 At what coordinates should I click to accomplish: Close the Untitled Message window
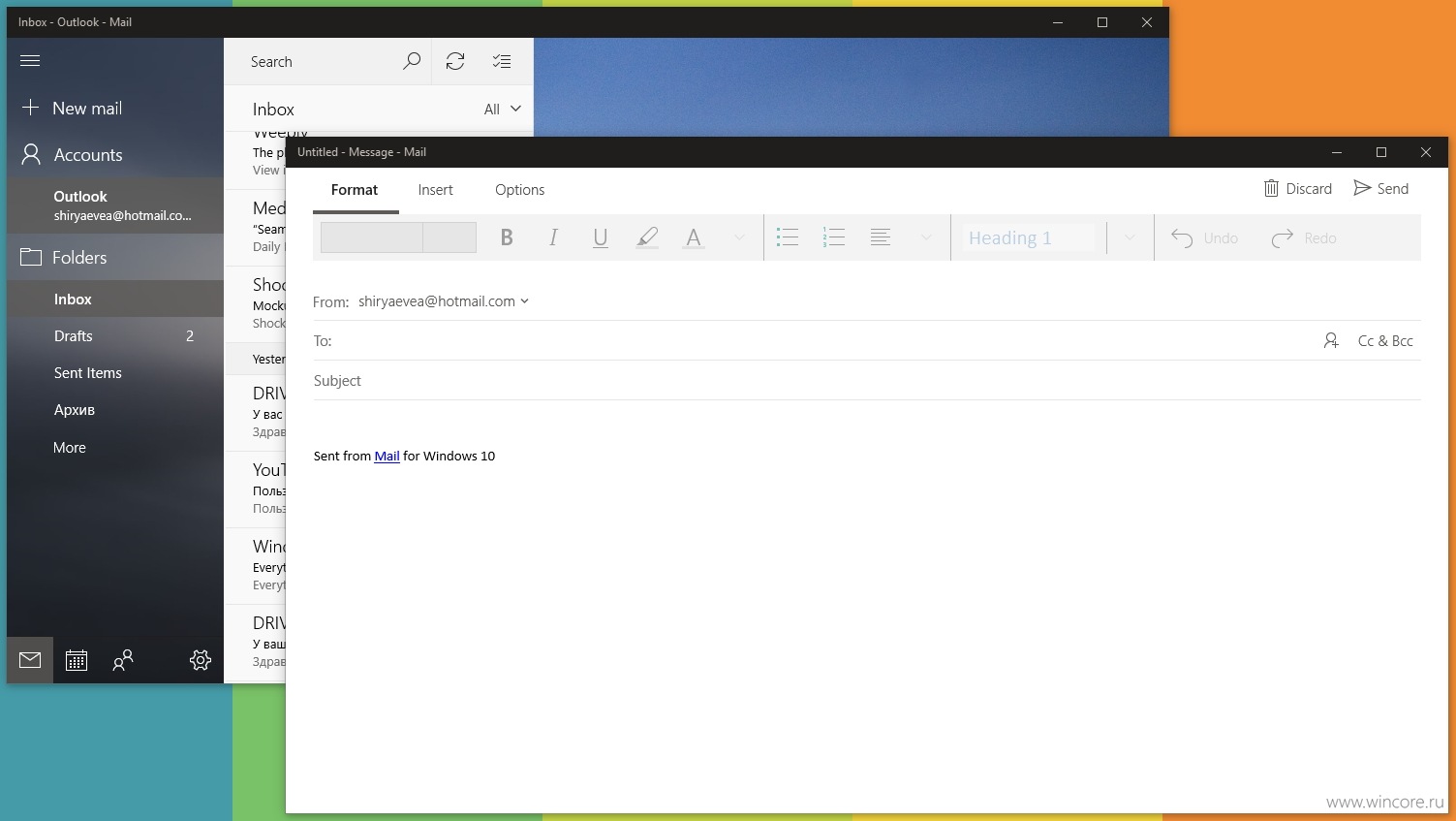pos(1426,152)
